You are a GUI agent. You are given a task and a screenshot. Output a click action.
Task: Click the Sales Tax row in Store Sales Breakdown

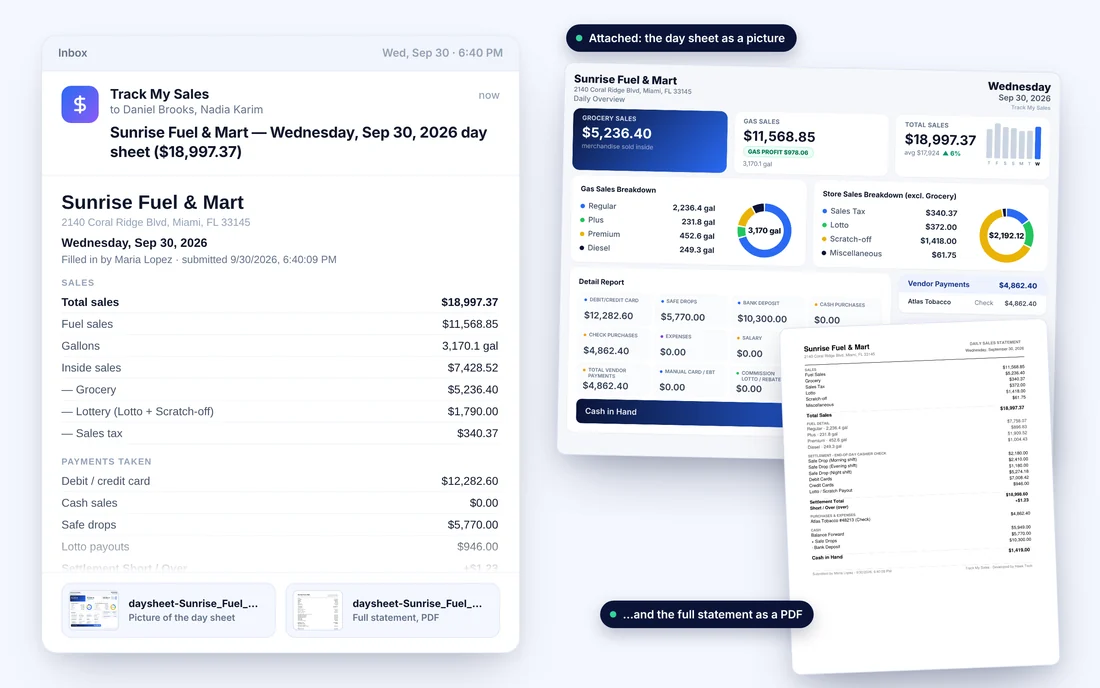click(890, 212)
